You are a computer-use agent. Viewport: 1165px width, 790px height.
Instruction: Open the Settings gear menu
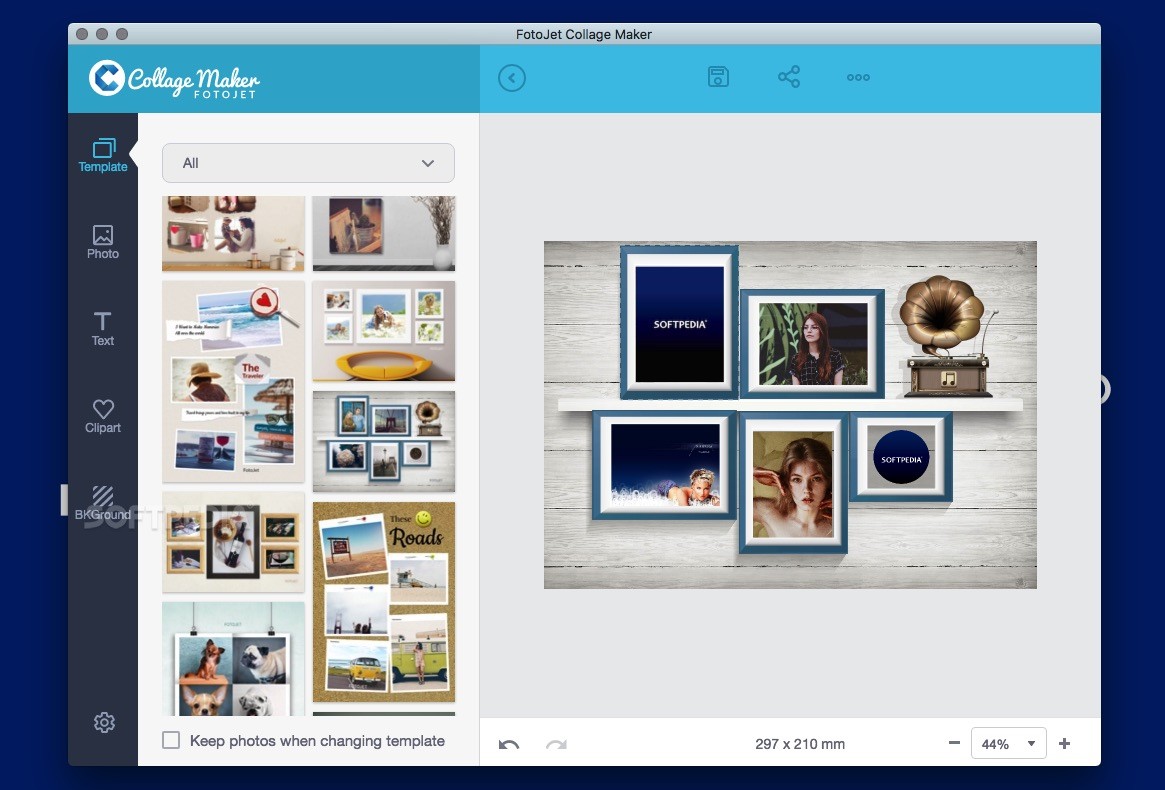104,722
